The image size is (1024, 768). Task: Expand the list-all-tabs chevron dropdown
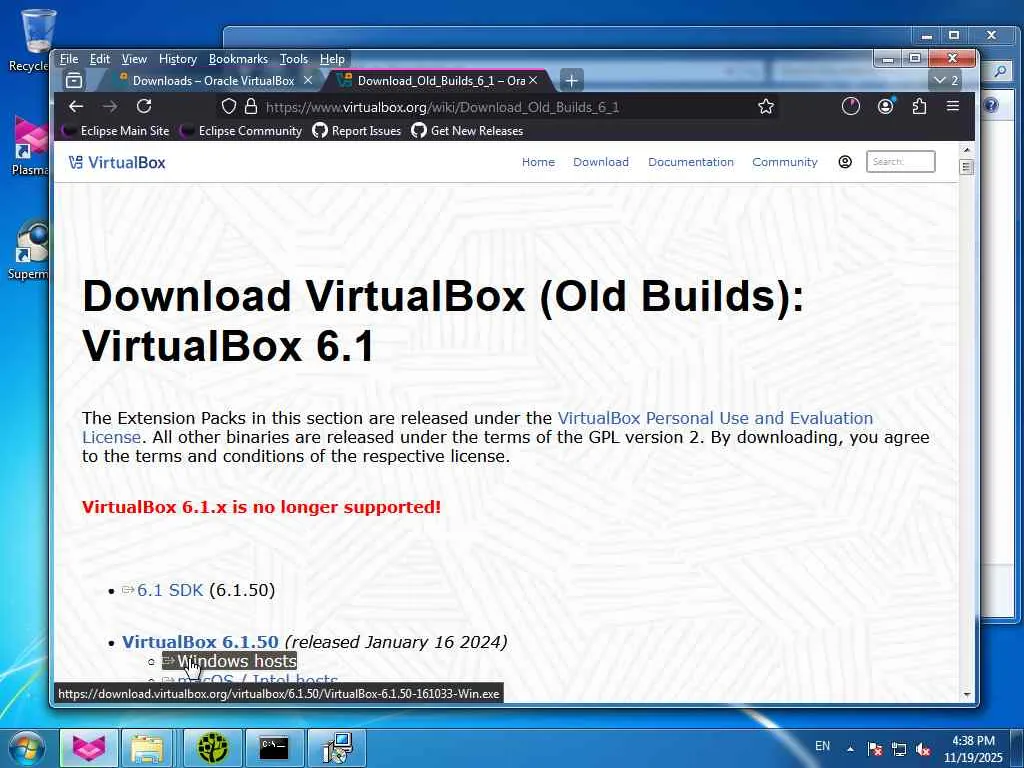945,80
